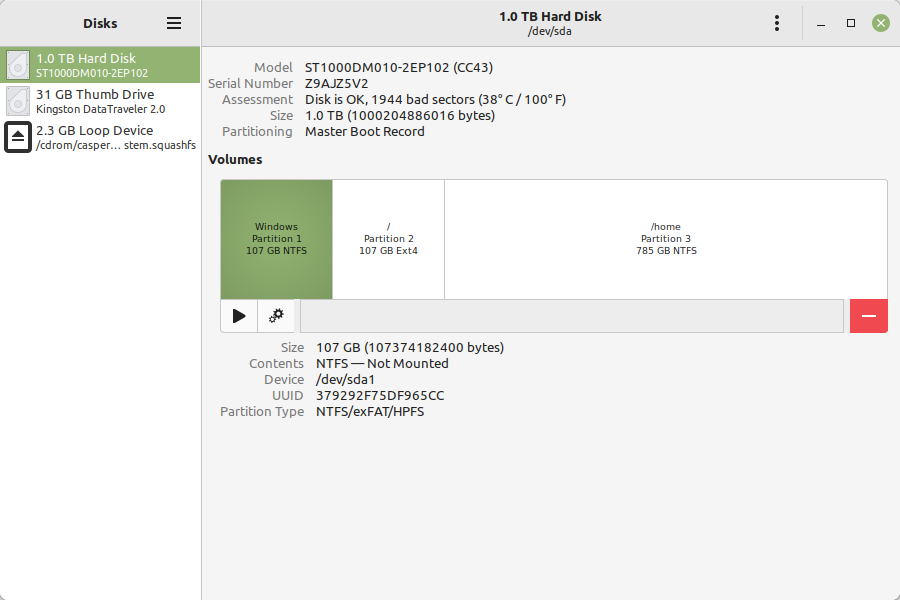
Task: Select the / Partition 2 Ext4 volume
Action: [x=389, y=239]
